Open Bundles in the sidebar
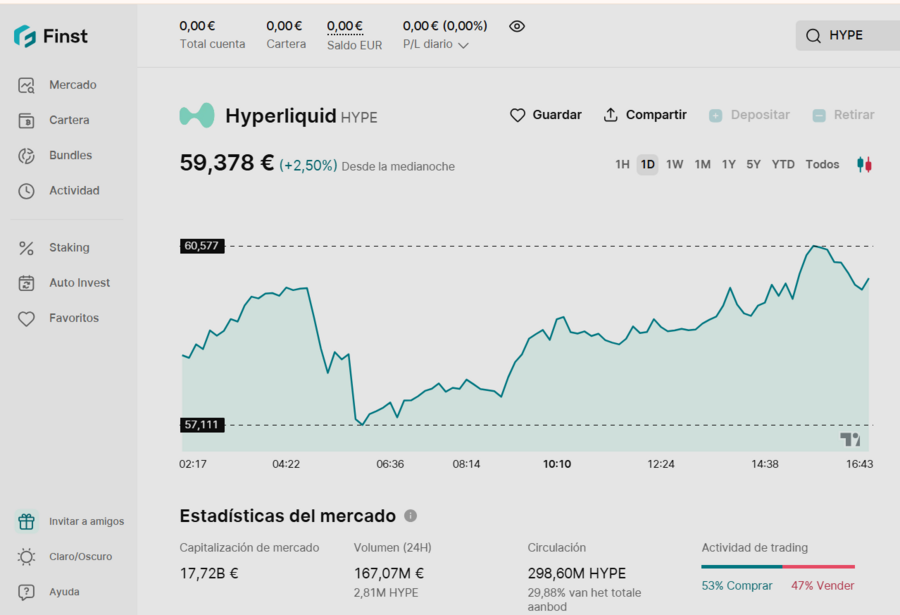The height and width of the screenshot is (615, 900). 71,155
